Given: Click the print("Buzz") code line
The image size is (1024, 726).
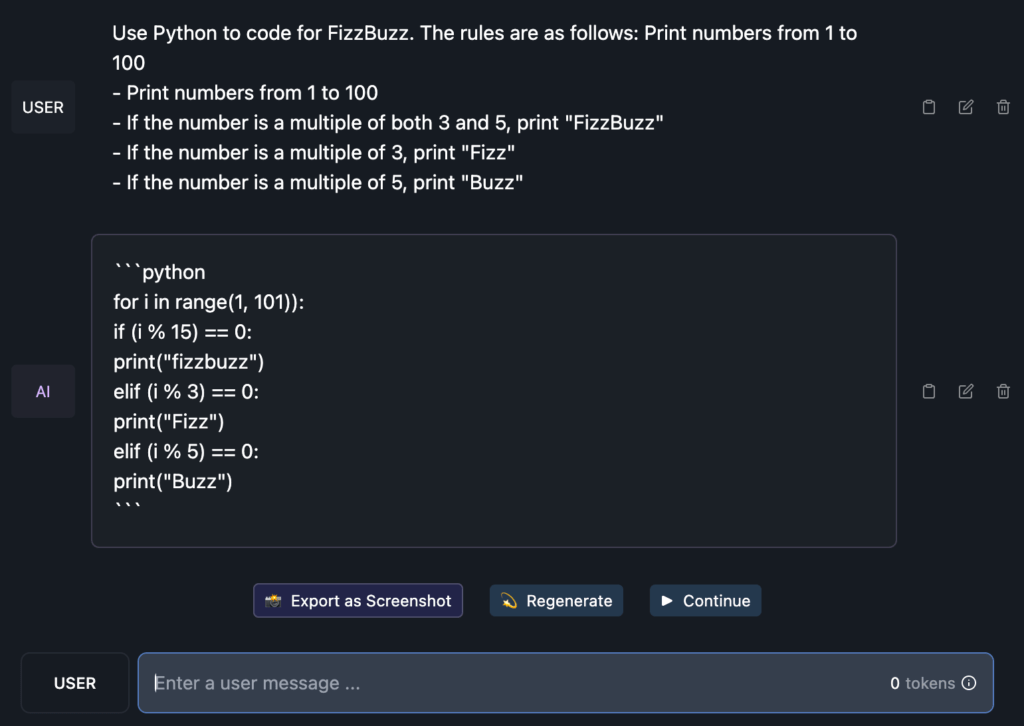Looking at the screenshot, I should pyautogui.click(x=173, y=482).
